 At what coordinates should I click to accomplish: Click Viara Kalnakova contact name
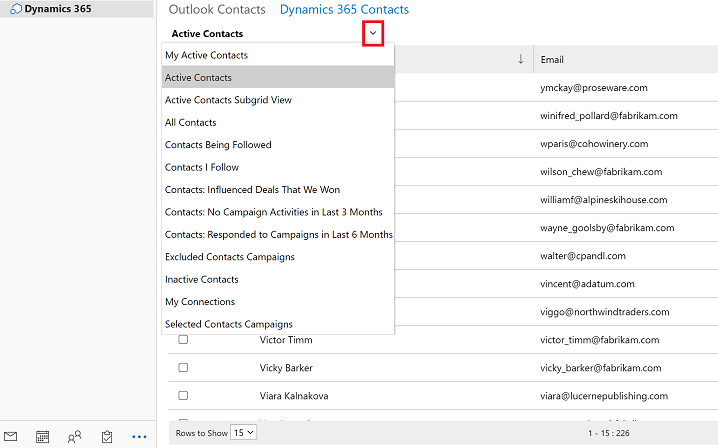(x=294, y=396)
